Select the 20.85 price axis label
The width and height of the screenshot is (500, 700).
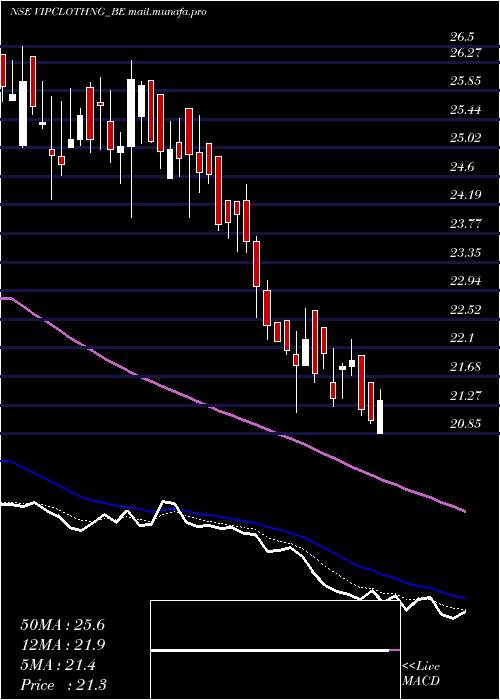point(466,424)
